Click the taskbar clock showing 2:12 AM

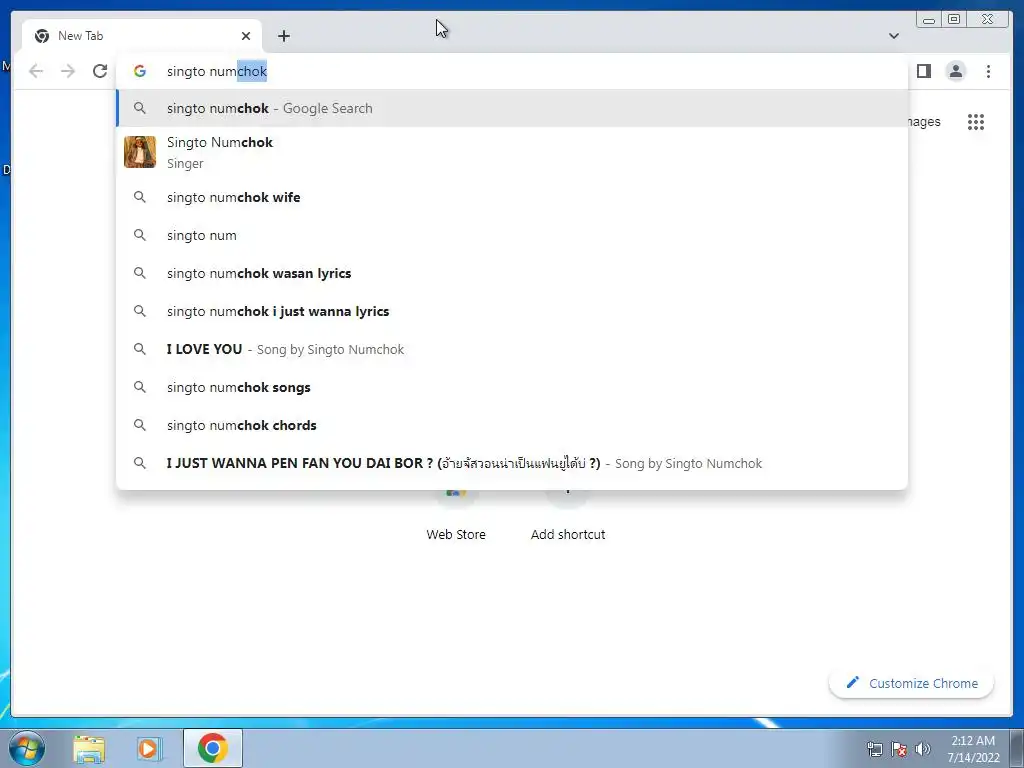point(974,749)
